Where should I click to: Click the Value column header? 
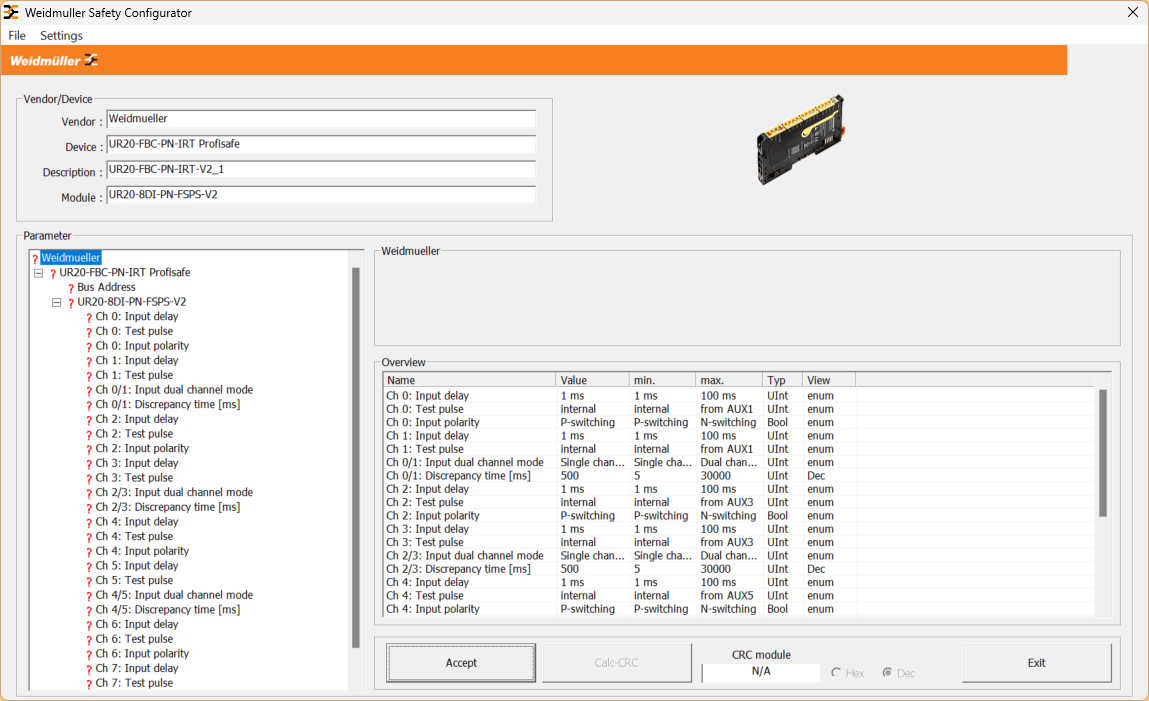592,380
